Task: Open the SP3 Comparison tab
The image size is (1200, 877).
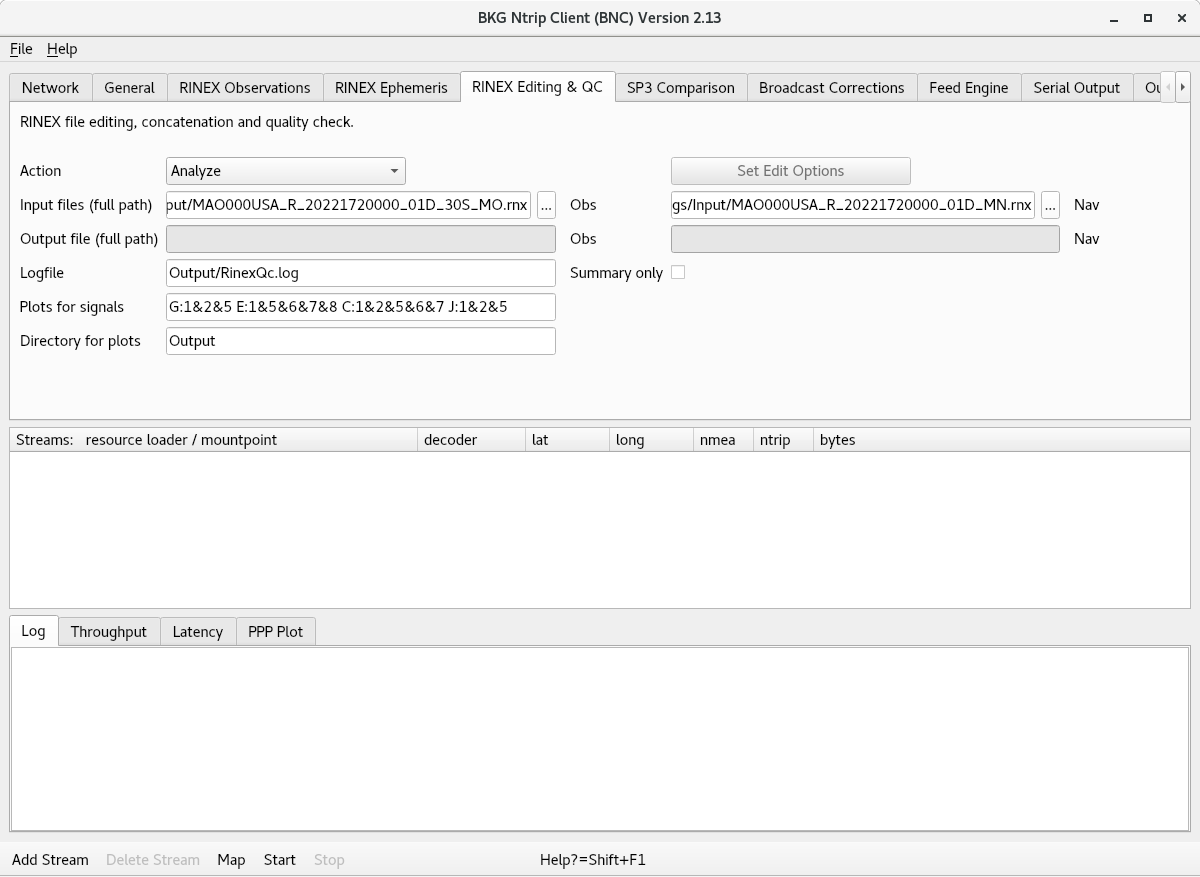Action: (x=680, y=88)
